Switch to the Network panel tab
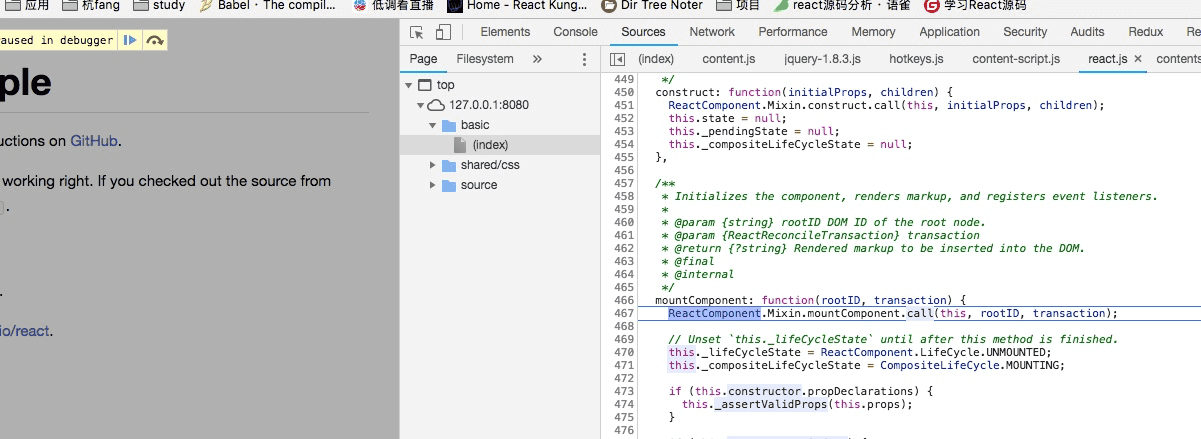Viewport: 1201px width, 439px height. [x=712, y=32]
